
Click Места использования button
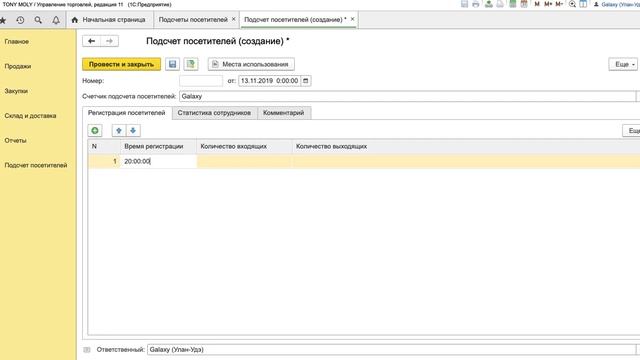tap(251, 64)
